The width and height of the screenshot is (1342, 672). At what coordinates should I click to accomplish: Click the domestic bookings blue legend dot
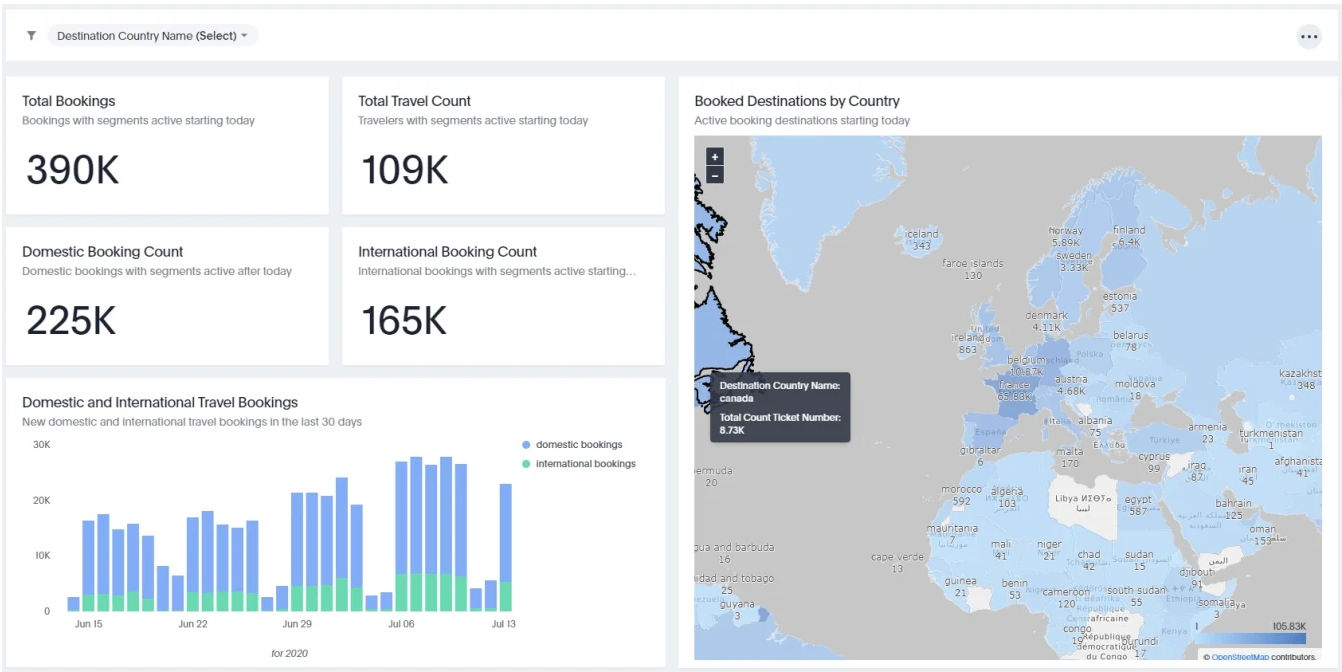[x=526, y=445]
